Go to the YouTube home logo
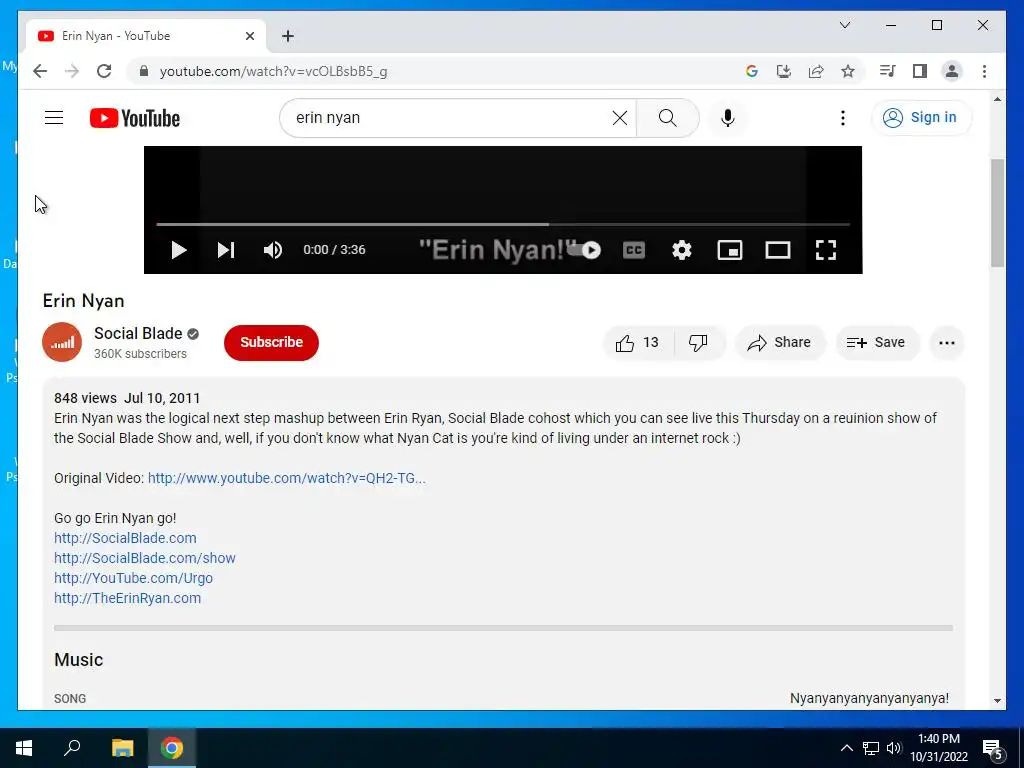 [135, 118]
